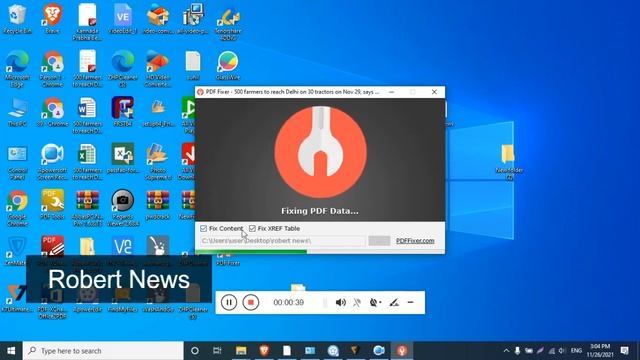
Task: Select the New folder (2) desktop icon
Action: (x=509, y=162)
